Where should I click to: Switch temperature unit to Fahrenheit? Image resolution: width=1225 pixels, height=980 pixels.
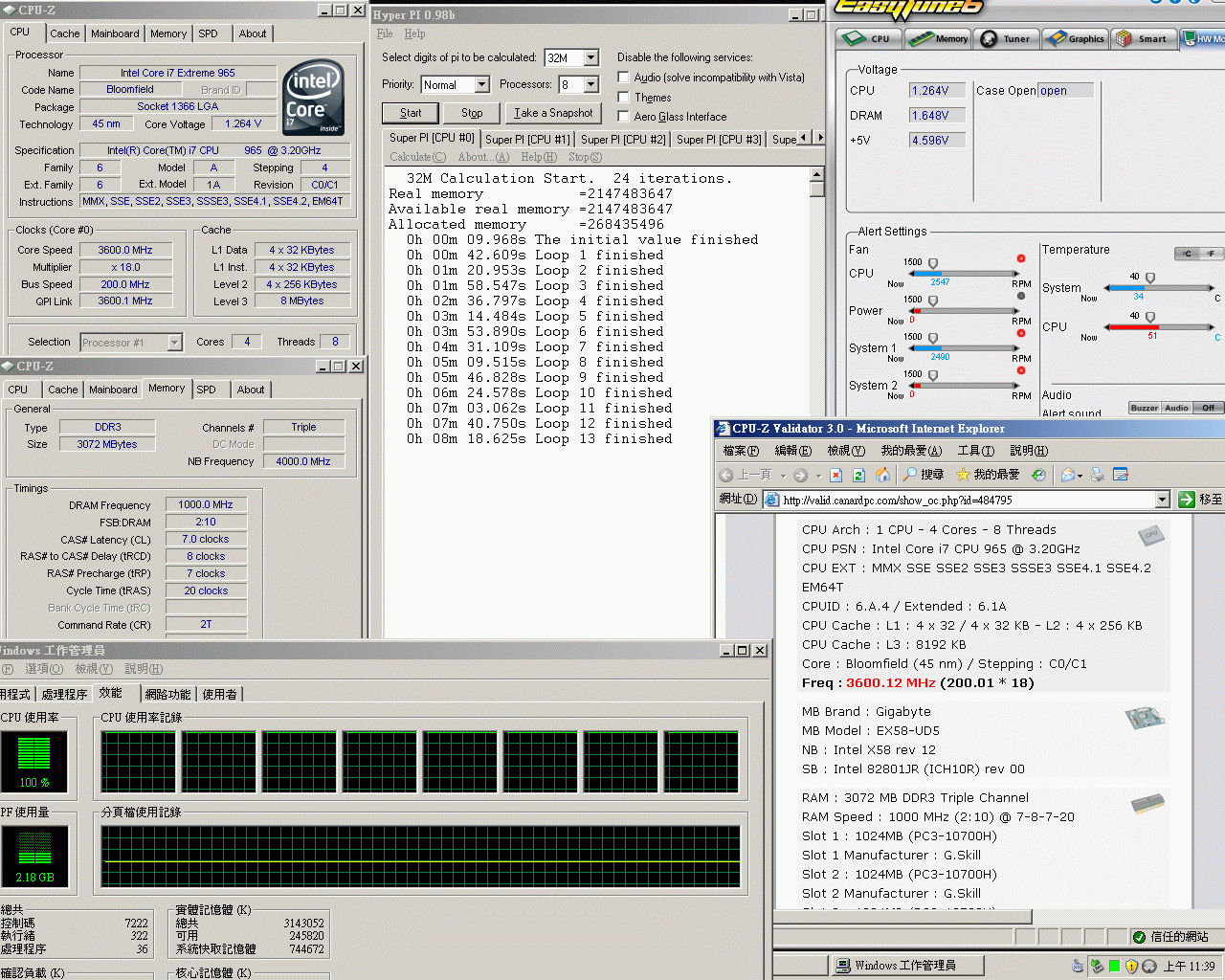tap(1212, 254)
